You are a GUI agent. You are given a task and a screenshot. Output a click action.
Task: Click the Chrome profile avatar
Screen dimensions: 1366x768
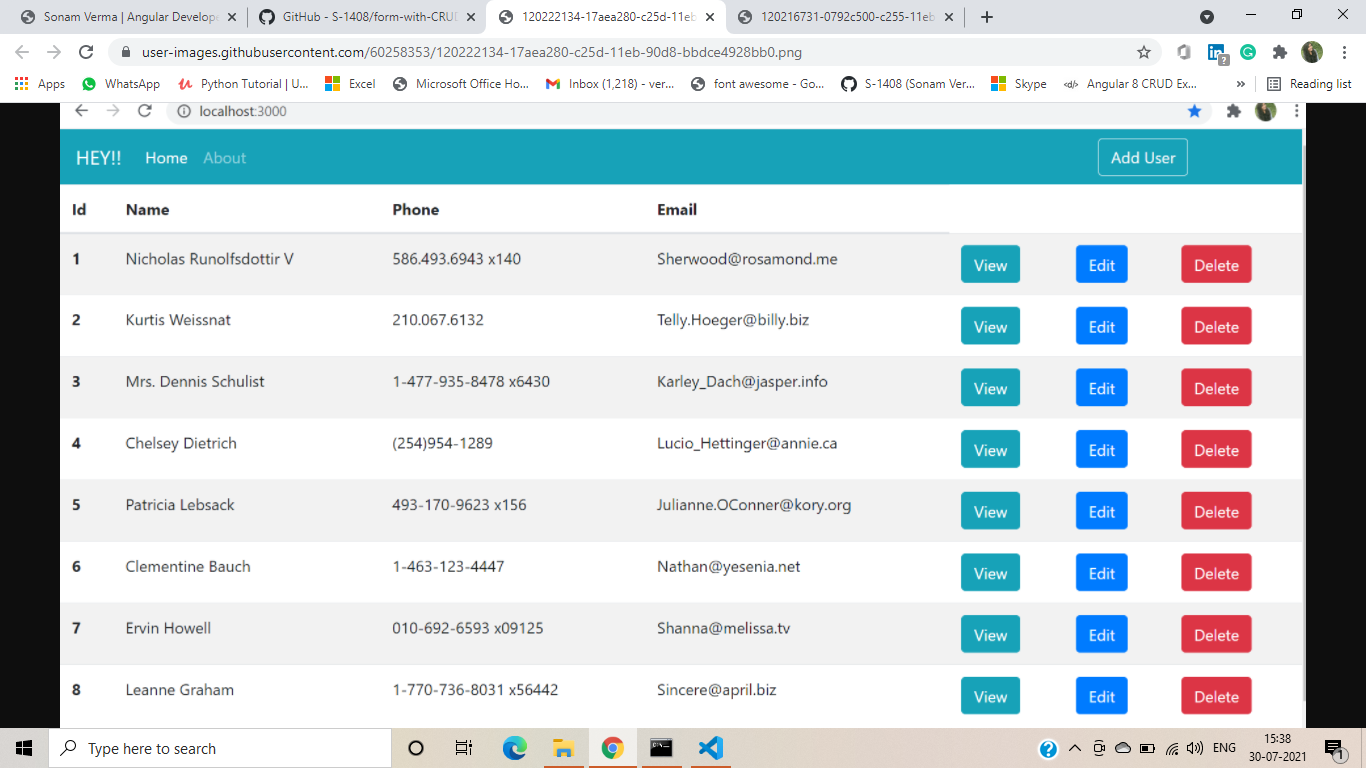click(x=1313, y=51)
